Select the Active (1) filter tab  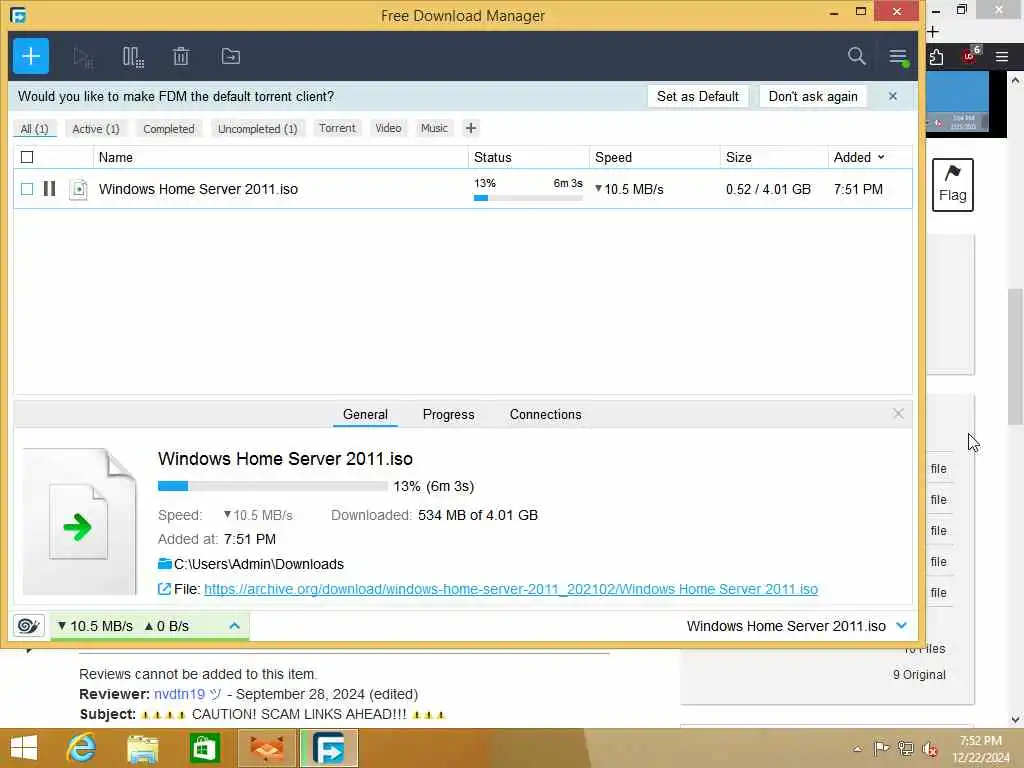tap(95, 129)
